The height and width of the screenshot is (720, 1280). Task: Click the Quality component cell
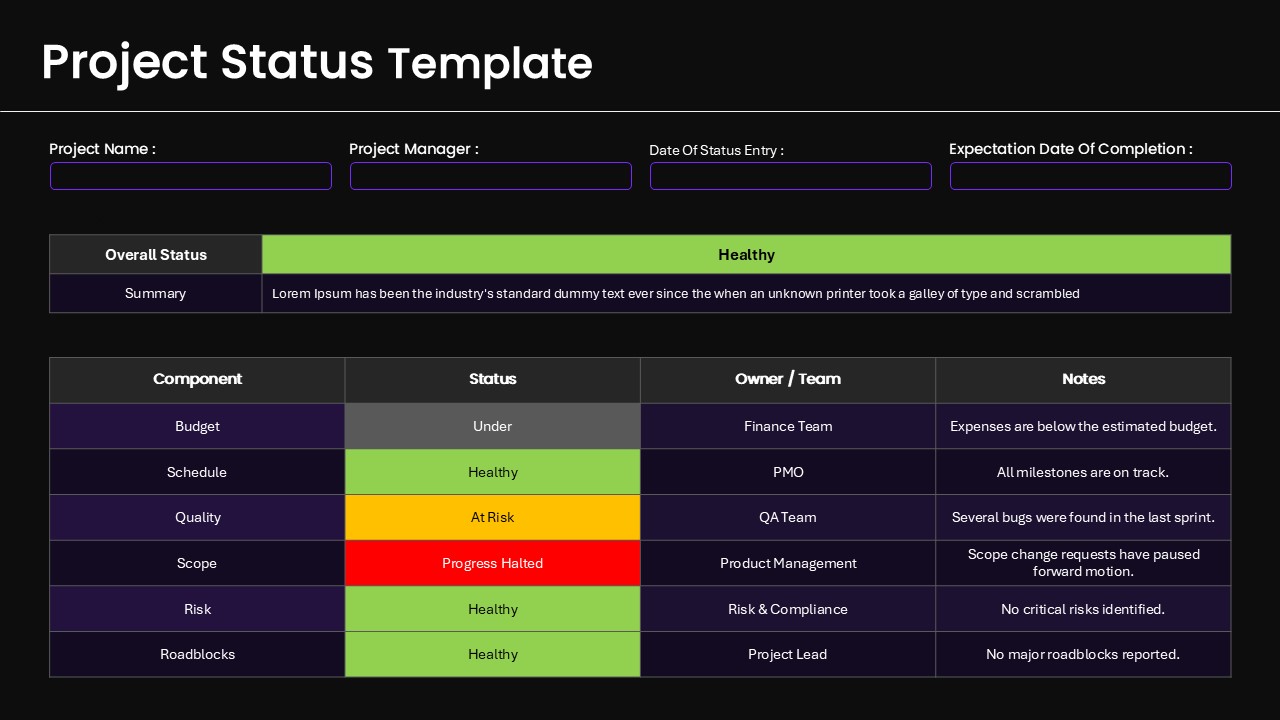(197, 517)
